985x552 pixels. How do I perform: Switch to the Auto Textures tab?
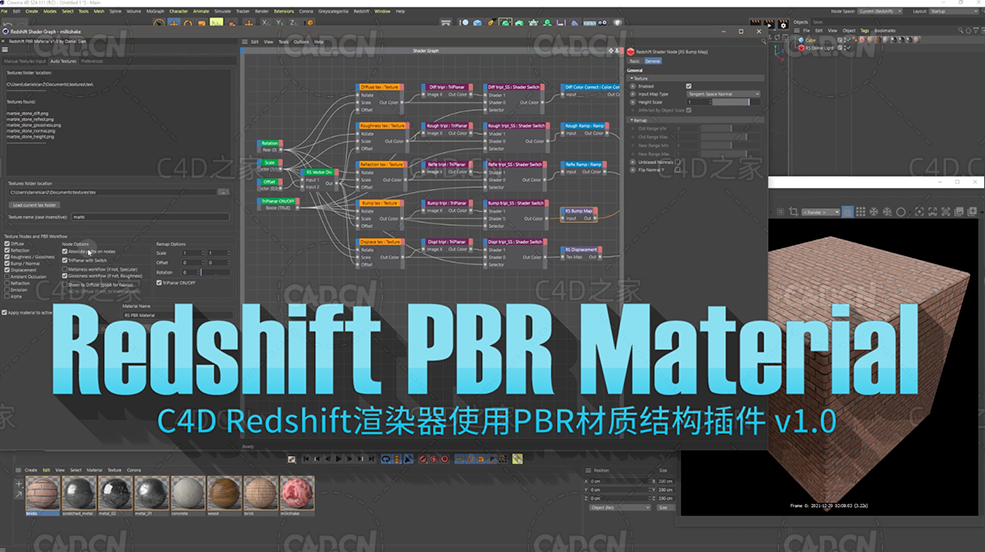pos(63,61)
